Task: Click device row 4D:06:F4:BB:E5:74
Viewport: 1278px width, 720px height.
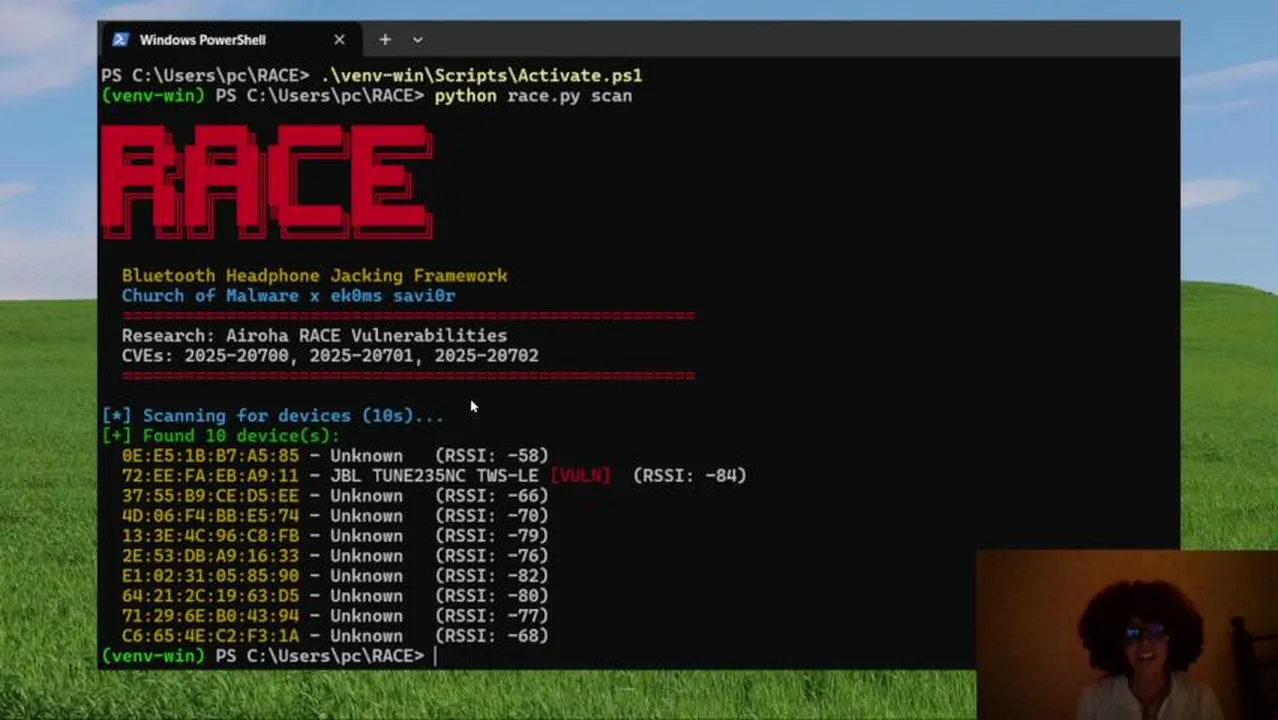Action: (335, 516)
